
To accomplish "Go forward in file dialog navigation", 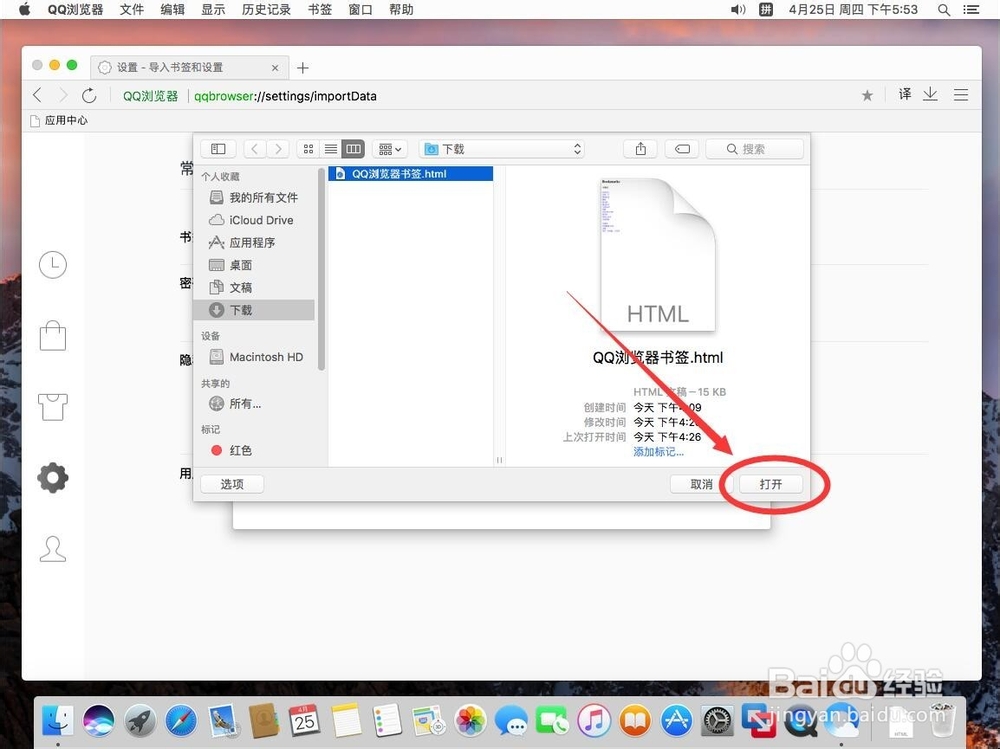I will (x=278, y=149).
